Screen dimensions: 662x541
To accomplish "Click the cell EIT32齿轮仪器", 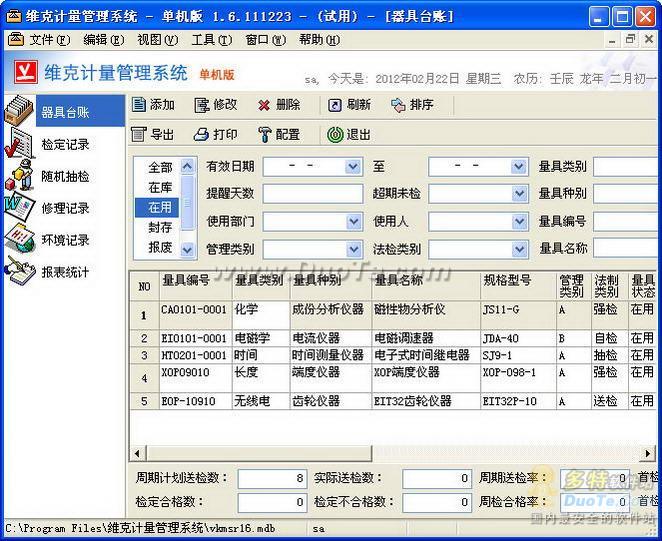I will 426,401.
